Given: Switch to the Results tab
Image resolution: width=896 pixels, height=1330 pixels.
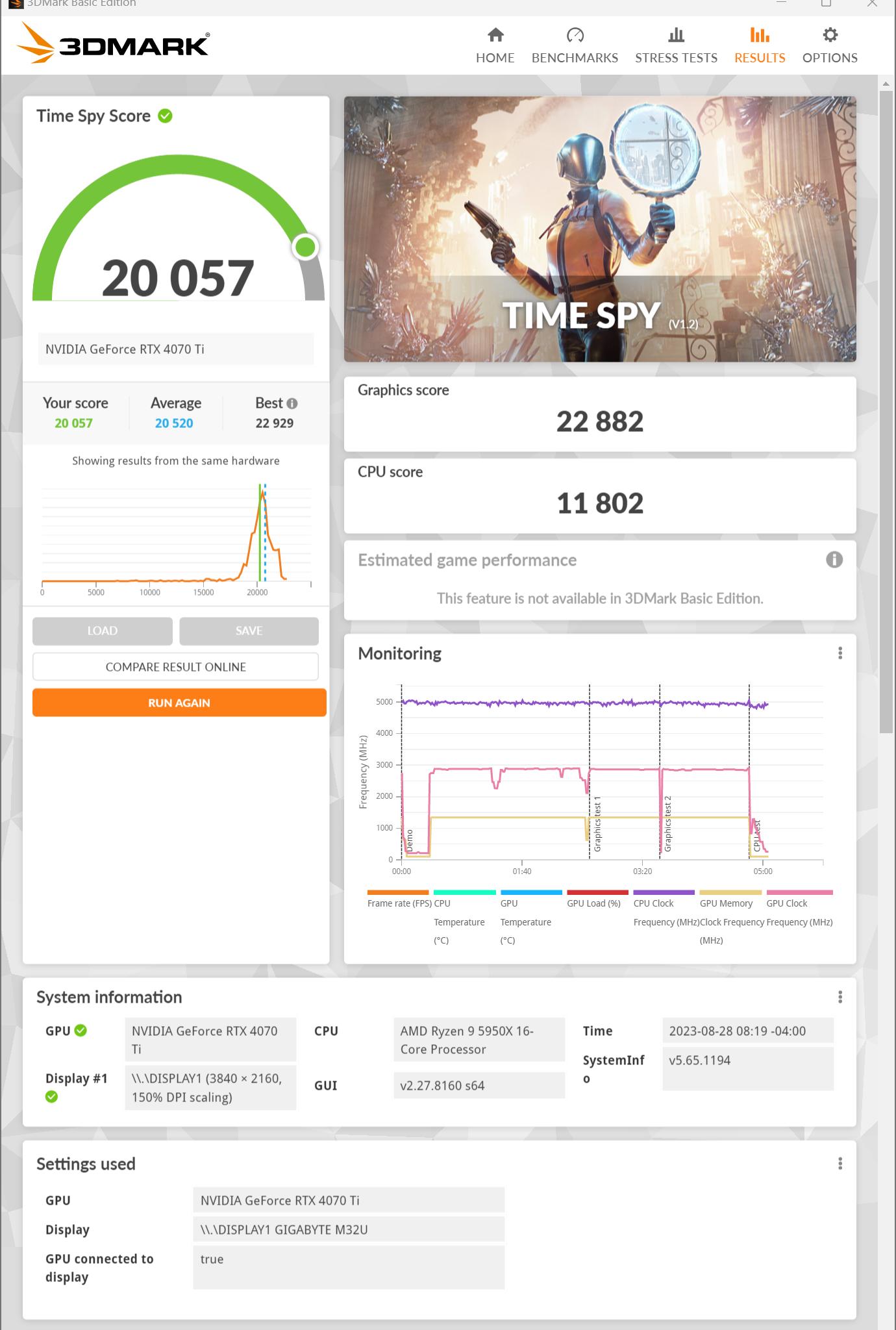Looking at the screenshot, I should [x=760, y=45].
